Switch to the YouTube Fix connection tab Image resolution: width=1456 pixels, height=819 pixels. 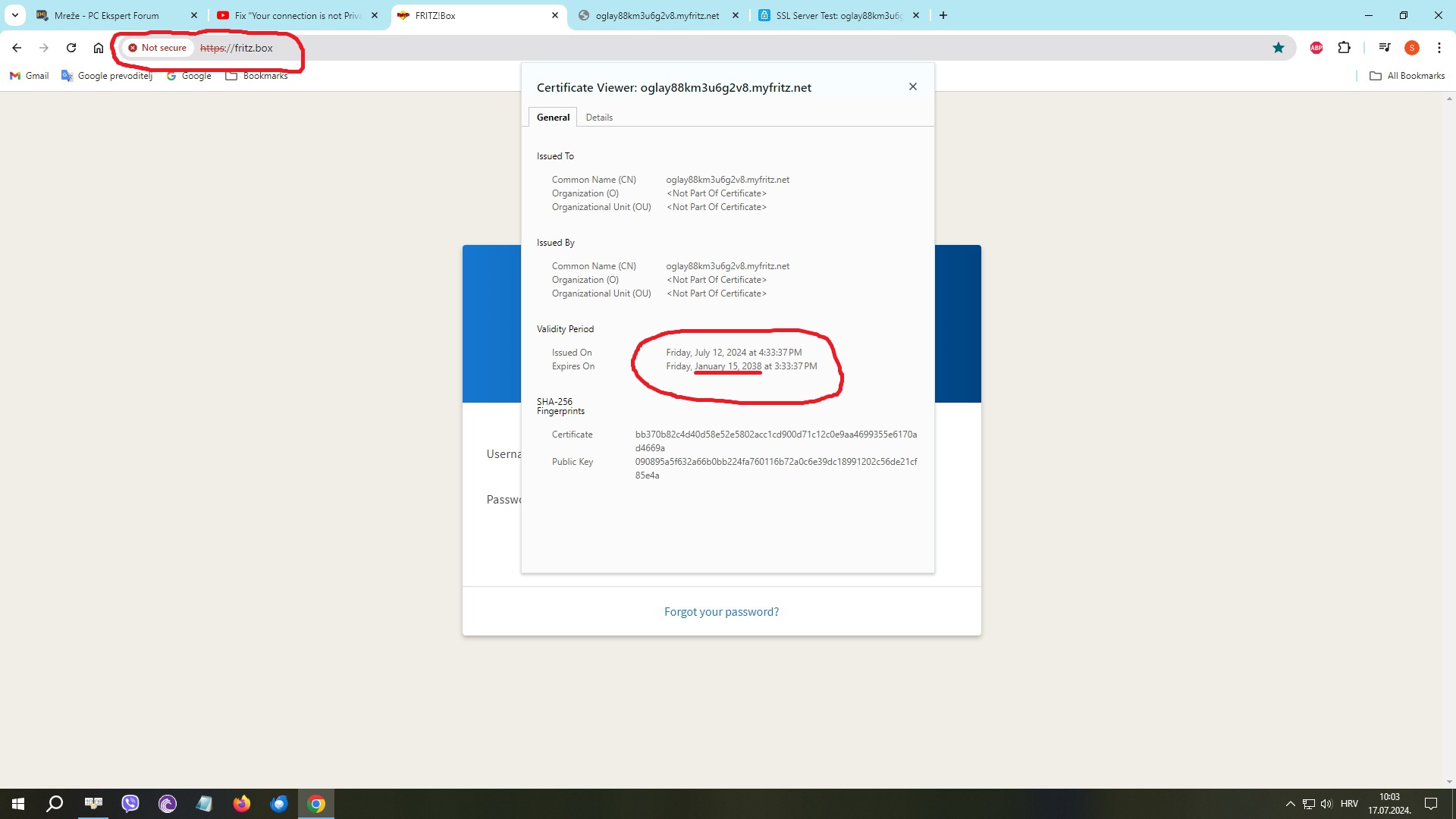click(x=297, y=15)
